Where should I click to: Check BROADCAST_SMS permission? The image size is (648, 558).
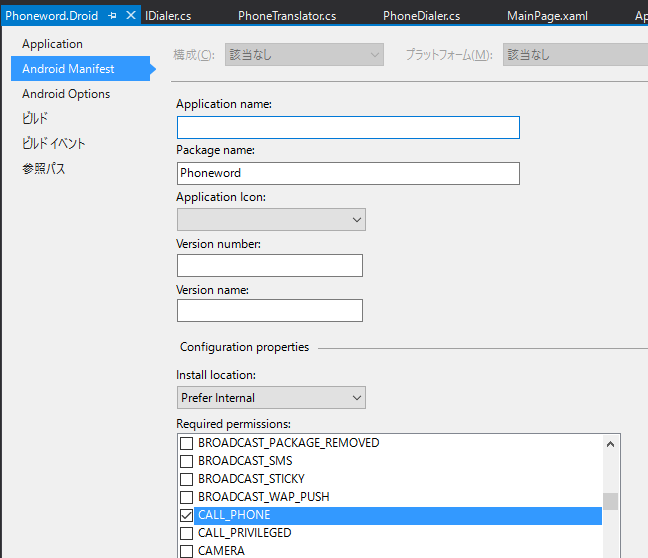point(186,461)
